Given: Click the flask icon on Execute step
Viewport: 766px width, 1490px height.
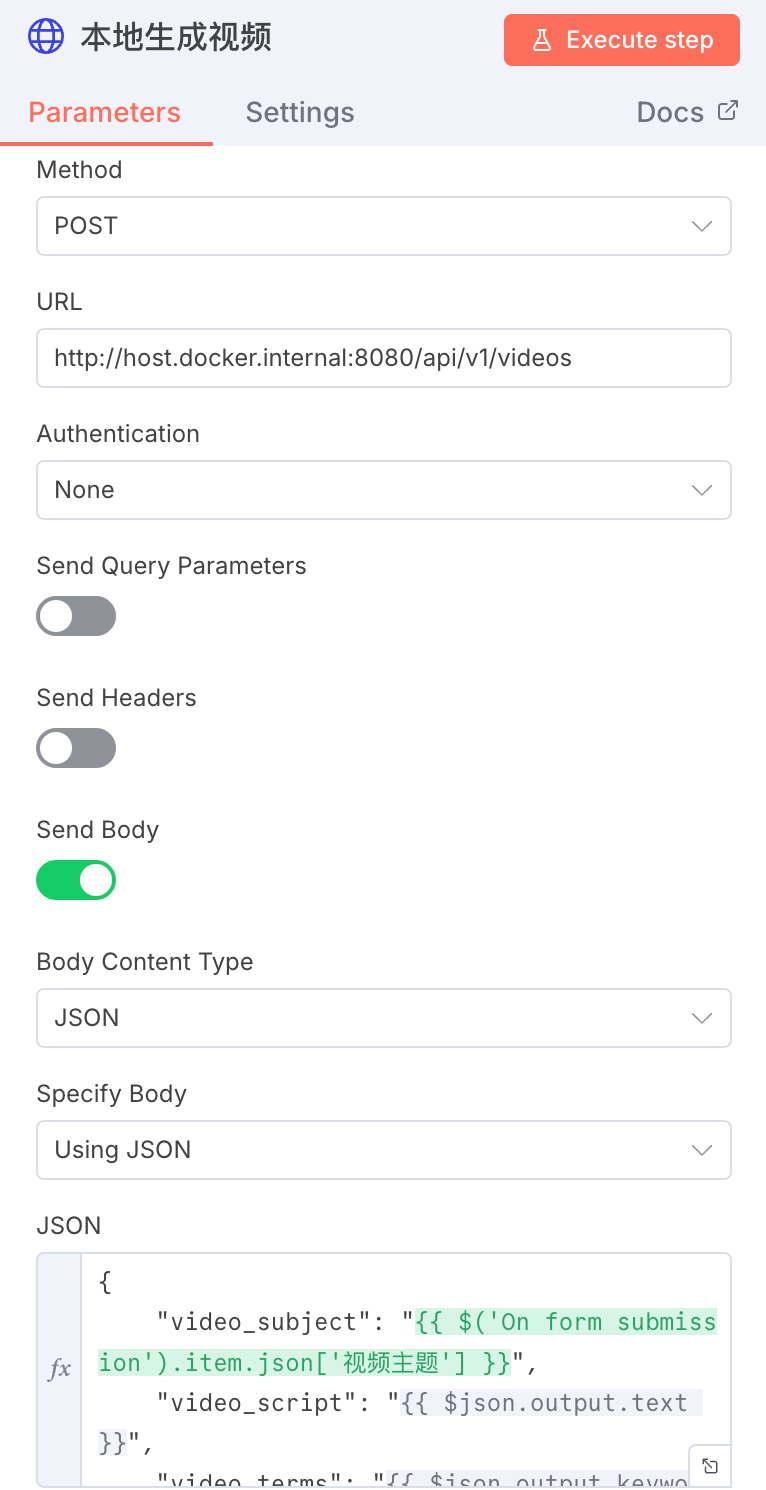Looking at the screenshot, I should [x=541, y=40].
